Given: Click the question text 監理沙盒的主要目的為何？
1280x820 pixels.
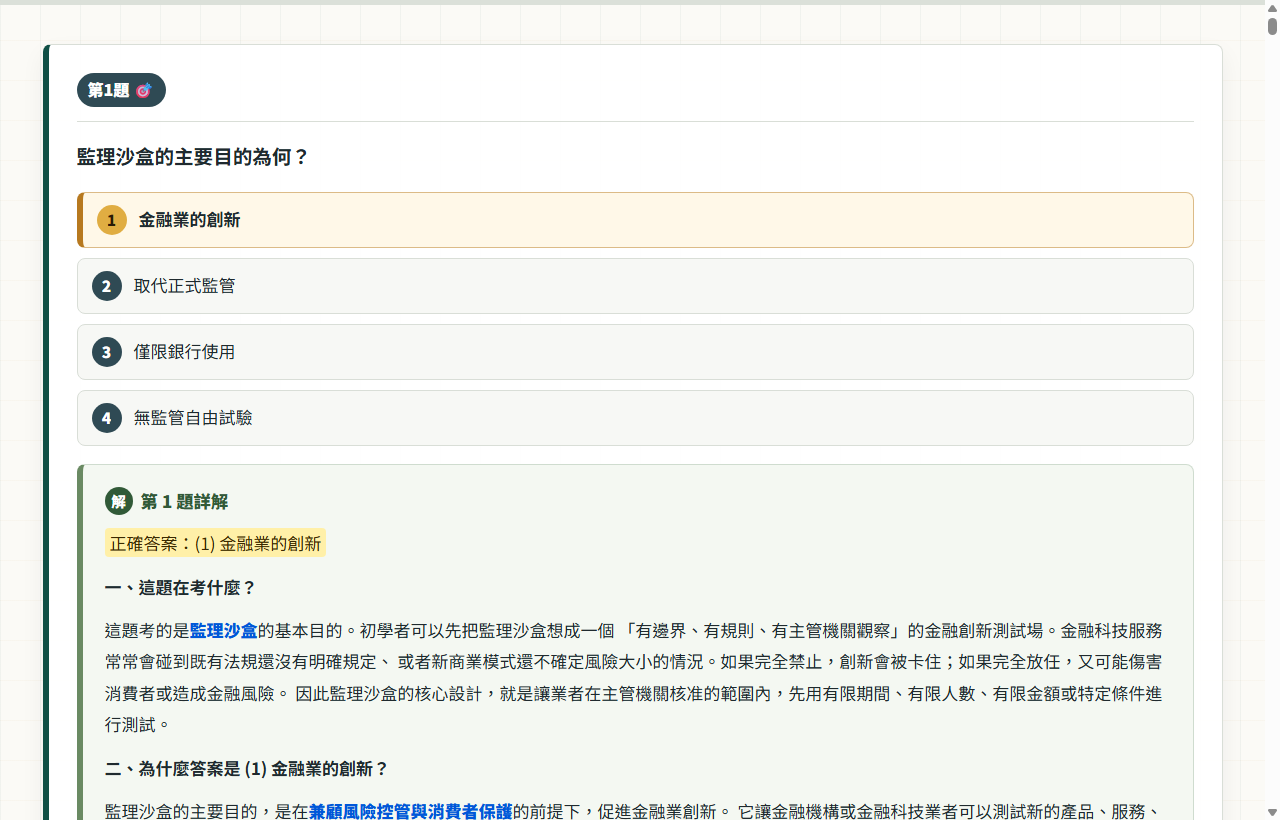Looking at the screenshot, I should point(193,157).
